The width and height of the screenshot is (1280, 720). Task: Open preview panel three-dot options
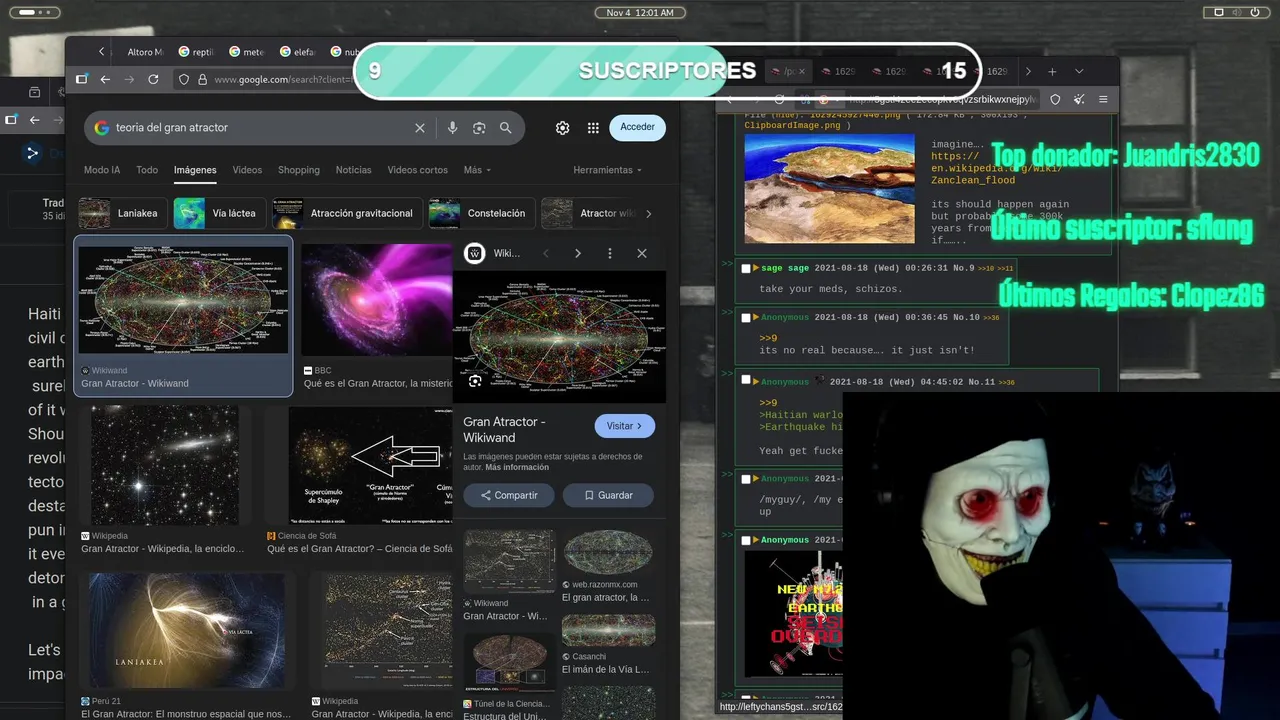(610, 254)
